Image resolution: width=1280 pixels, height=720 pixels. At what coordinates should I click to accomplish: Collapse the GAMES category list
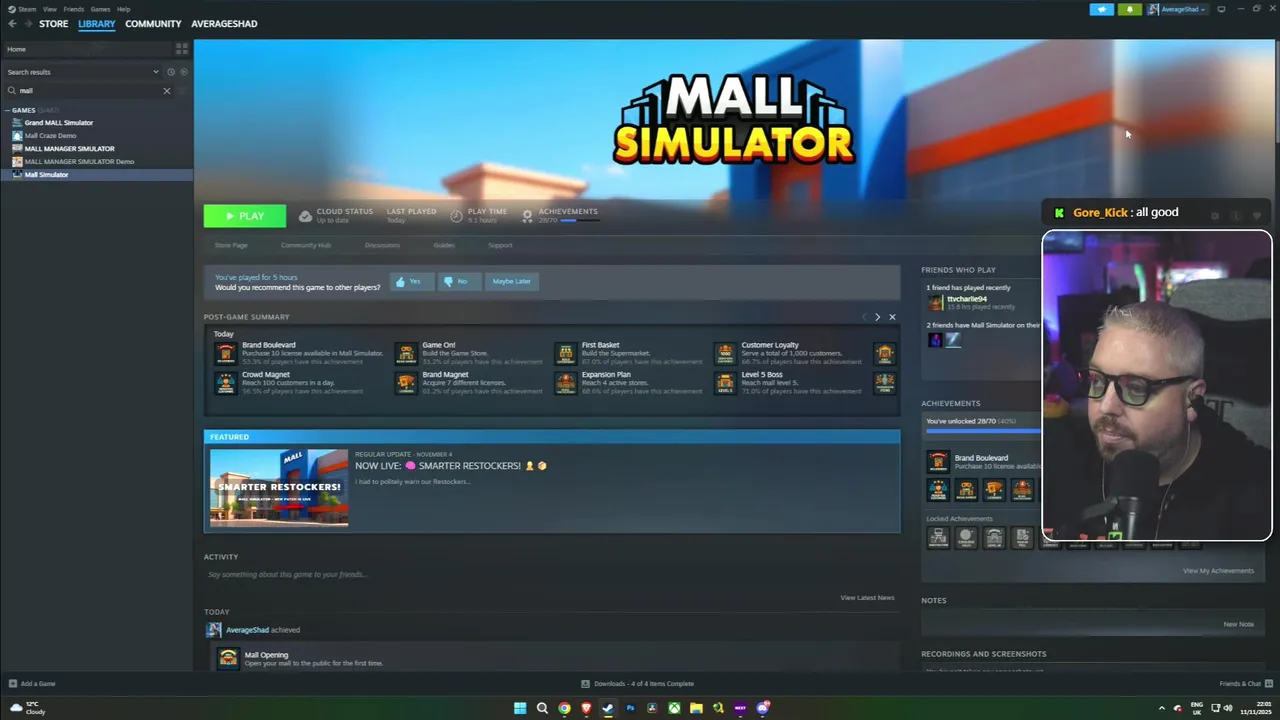[x=8, y=110]
